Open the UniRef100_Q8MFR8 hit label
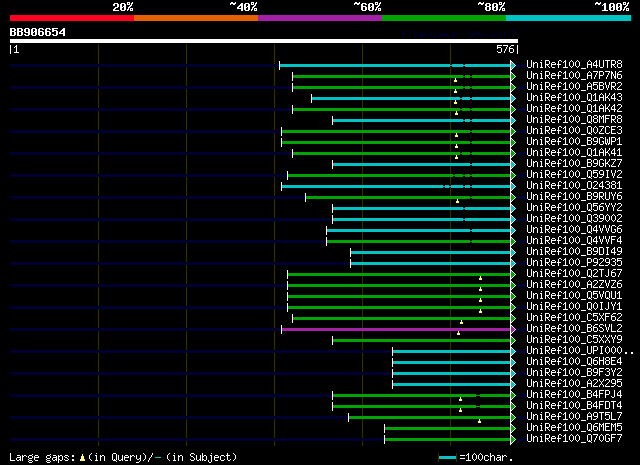Screen dimensions: 640x465 click(574, 120)
